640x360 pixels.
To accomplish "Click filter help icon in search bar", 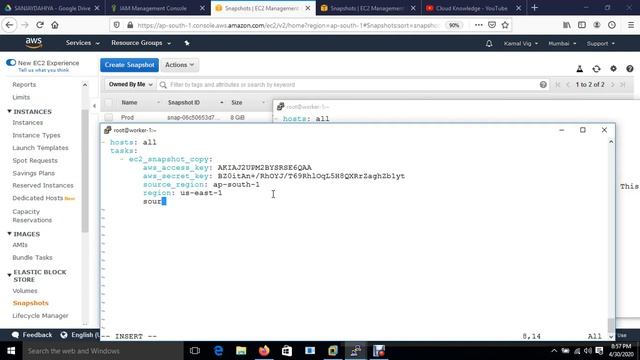I will 543,84.
